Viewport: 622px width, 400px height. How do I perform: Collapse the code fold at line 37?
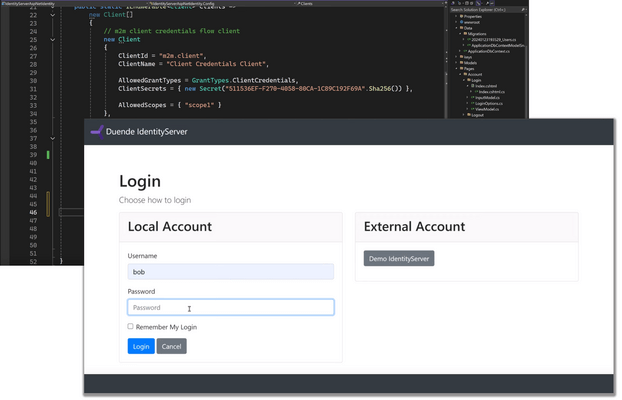(52, 138)
